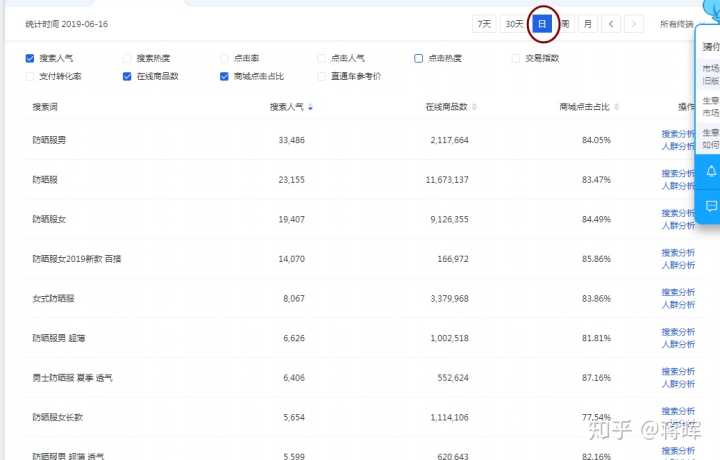Uncheck the 搜索人气 checkbox
The width and height of the screenshot is (720, 460).
(x=30, y=58)
